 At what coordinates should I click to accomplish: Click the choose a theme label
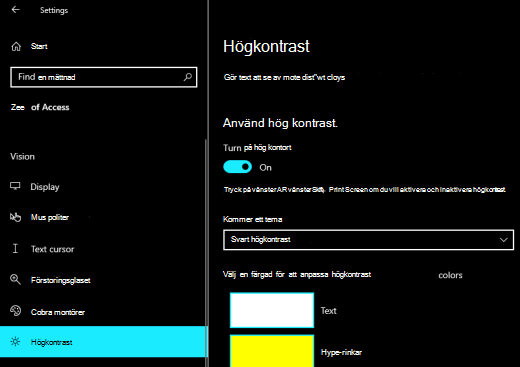(x=252, y=219)
